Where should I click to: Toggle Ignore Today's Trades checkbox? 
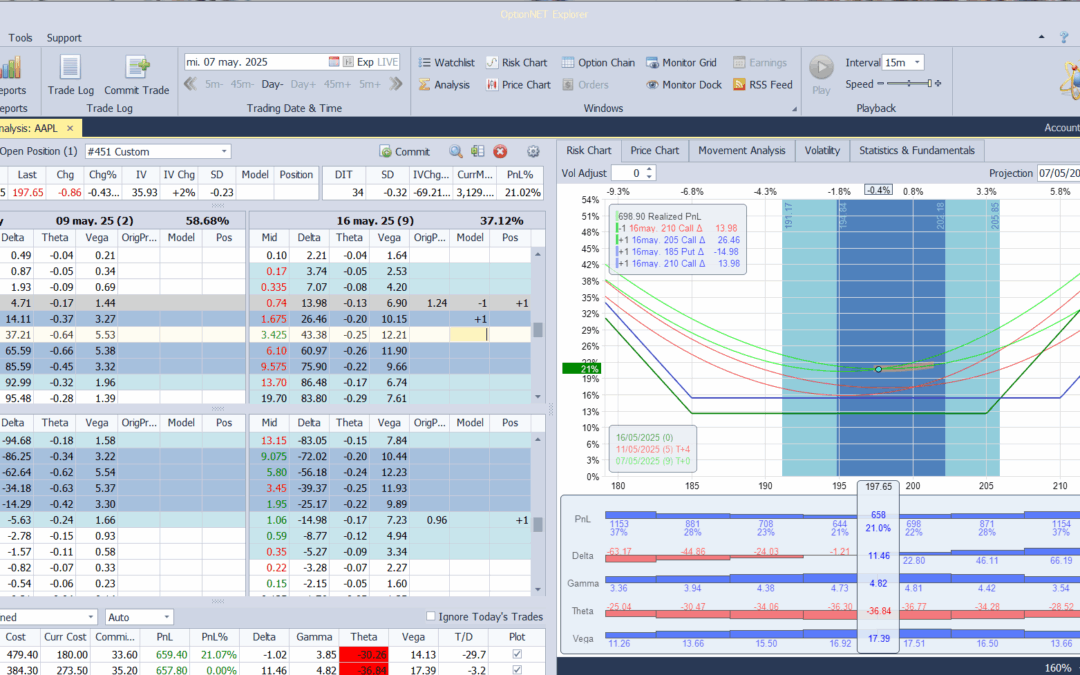(430, 616)
